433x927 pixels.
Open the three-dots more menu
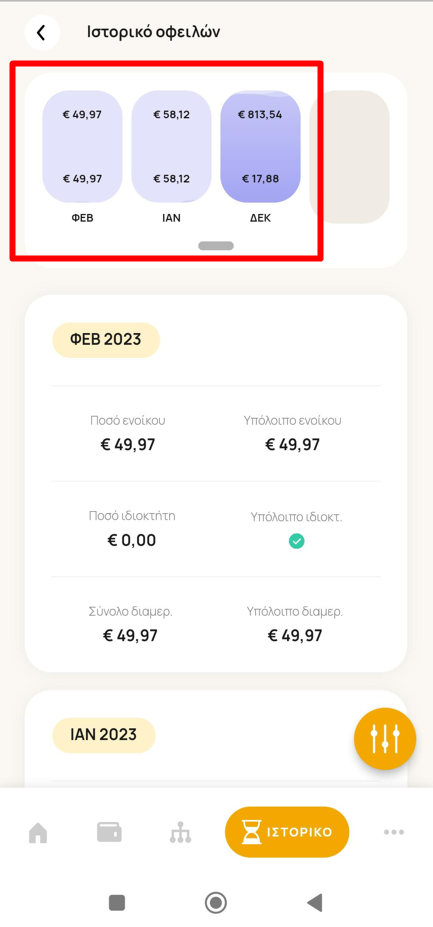pyautogui.click(x=393, y=832)
